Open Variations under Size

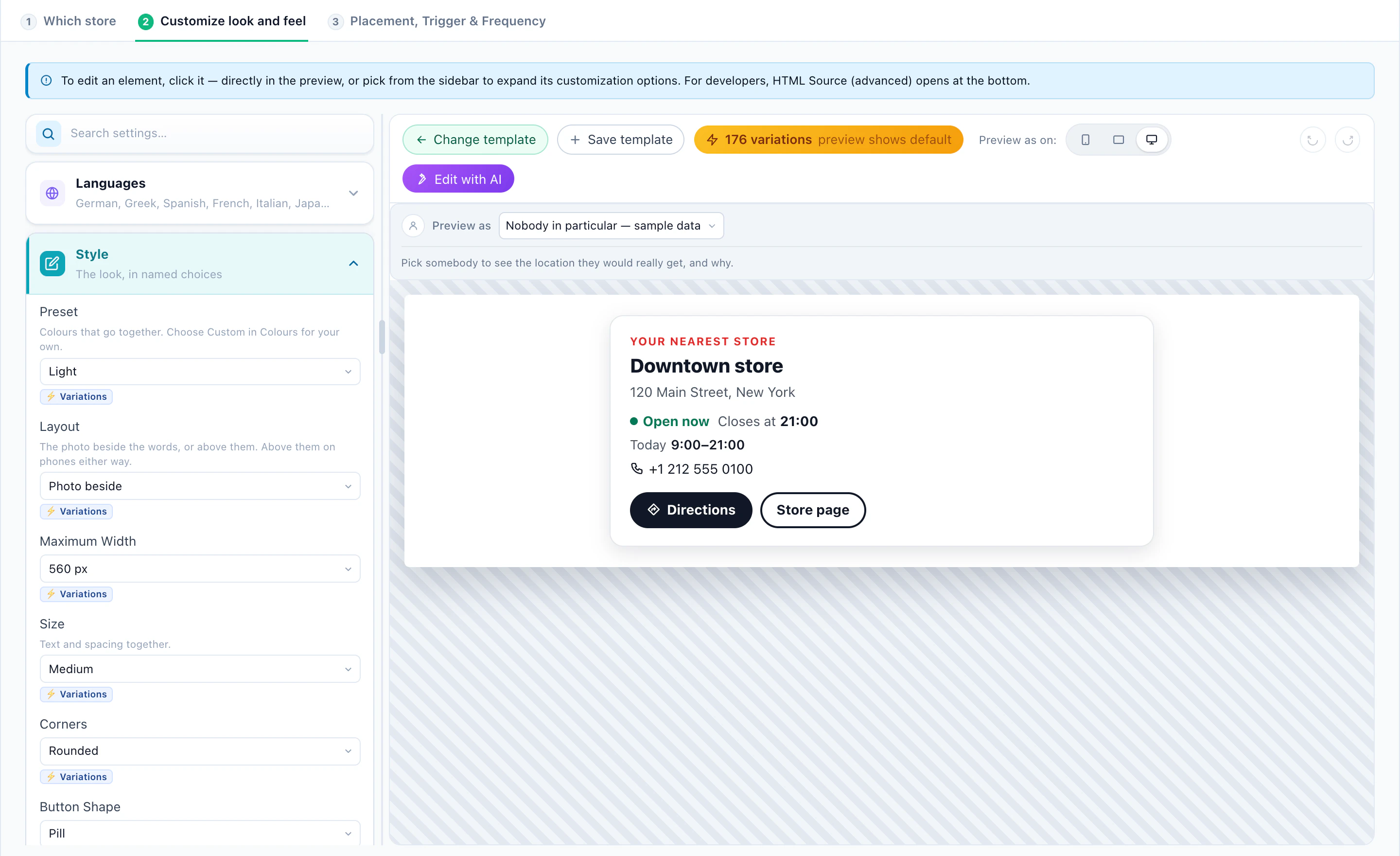click(x=76, y=694)
